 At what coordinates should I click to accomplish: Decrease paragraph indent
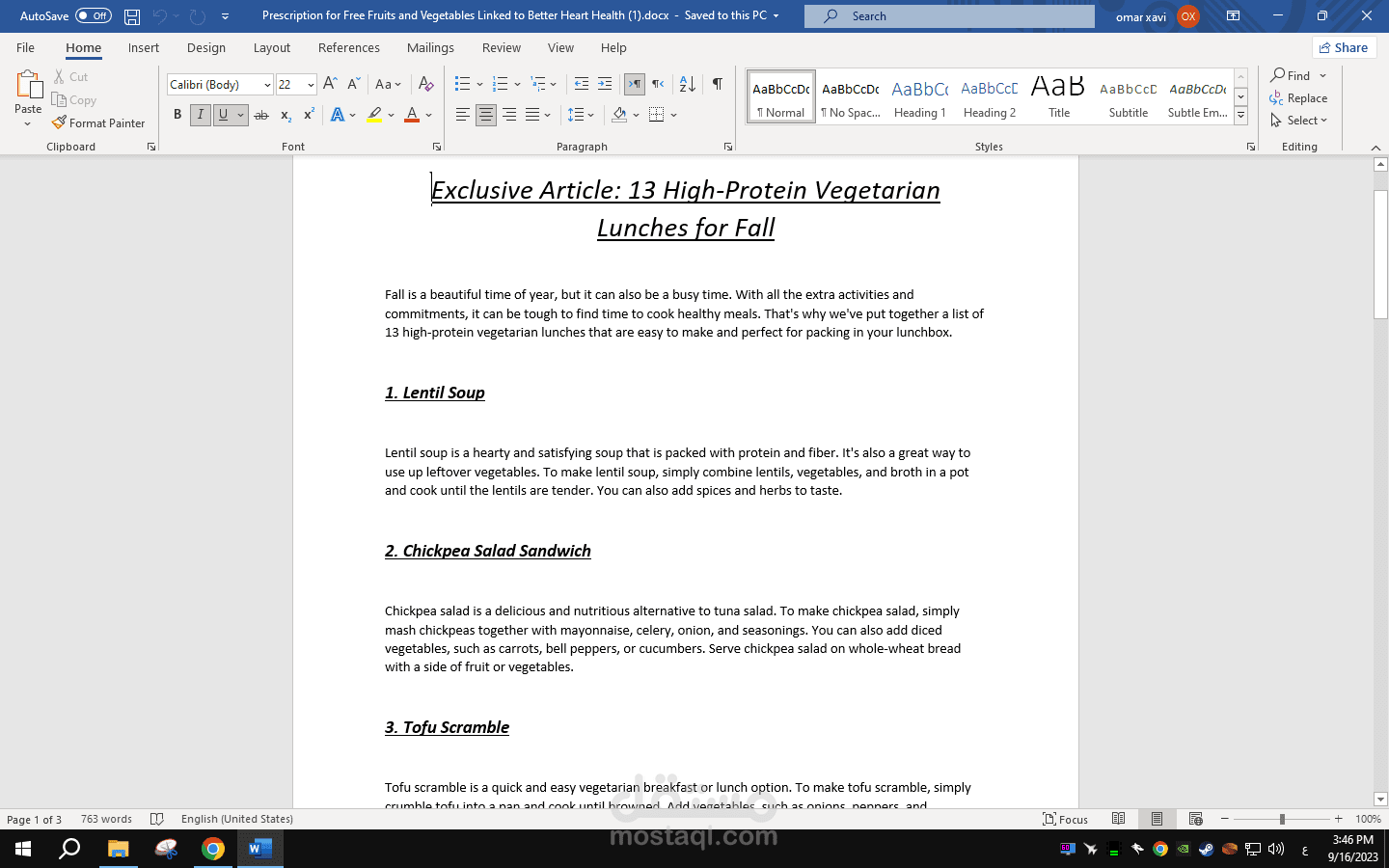582,84
